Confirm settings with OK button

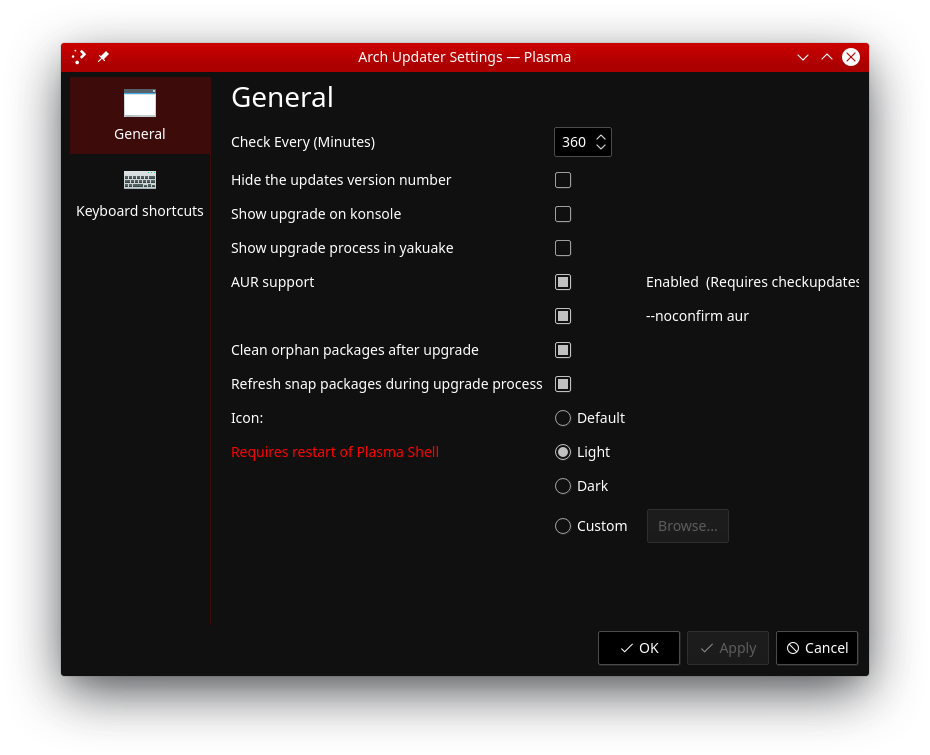(x=639, y=648)
